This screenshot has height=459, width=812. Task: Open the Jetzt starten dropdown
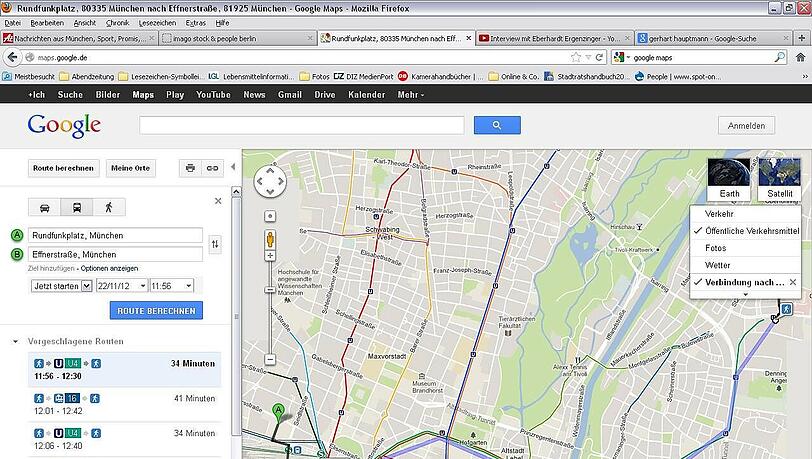click(x=62, y=285)
